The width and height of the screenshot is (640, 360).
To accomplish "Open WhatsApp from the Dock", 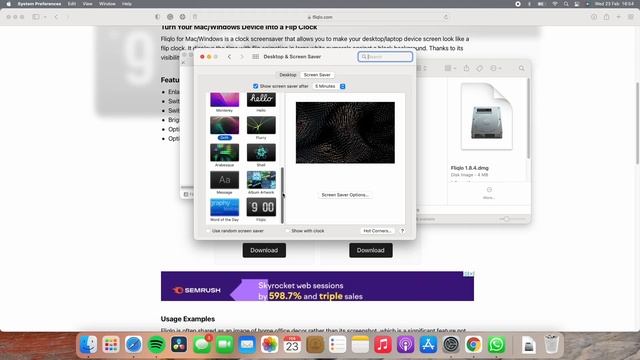I will tap(496, 345).
